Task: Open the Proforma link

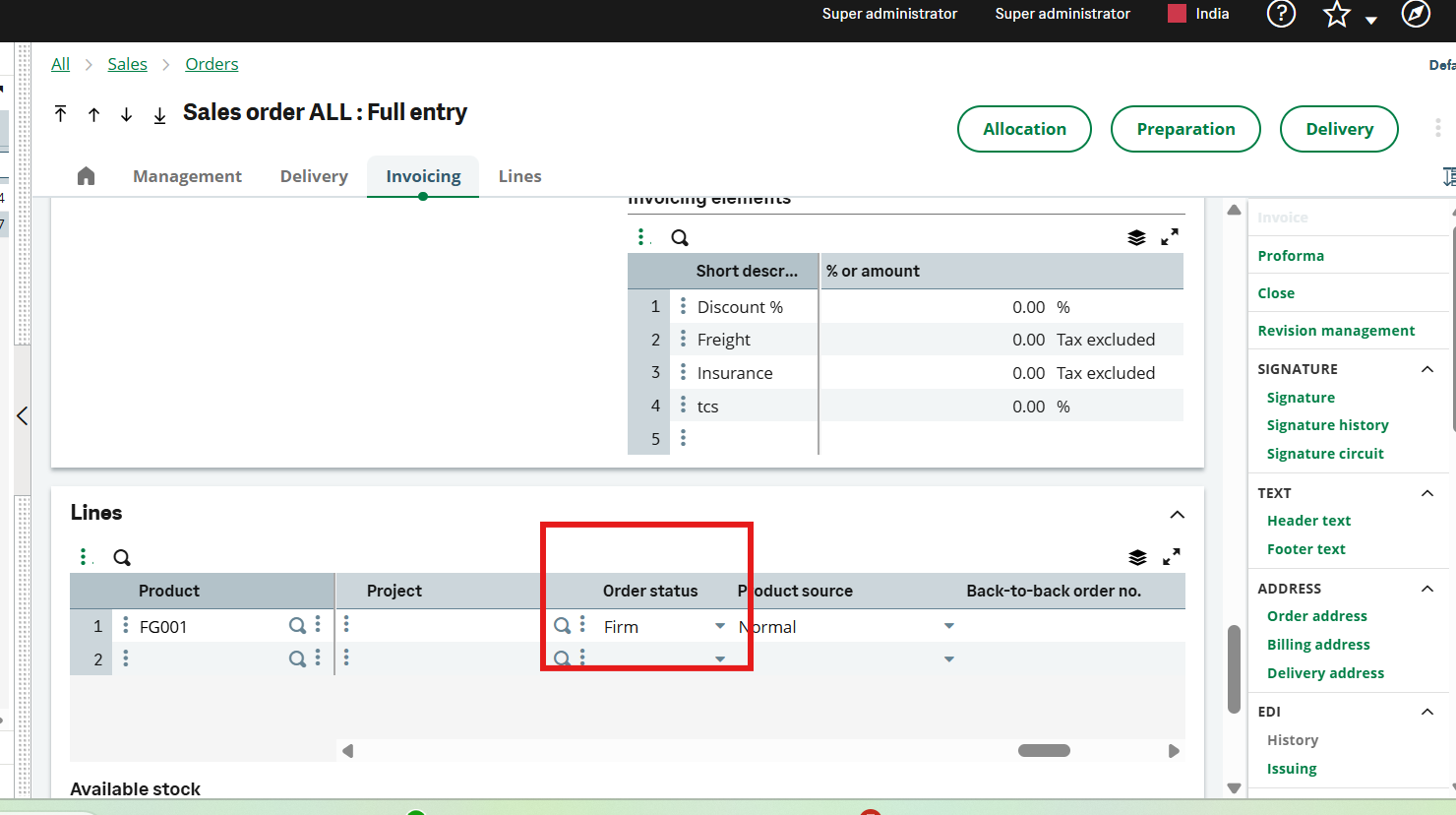Action: click(1291, 256)
